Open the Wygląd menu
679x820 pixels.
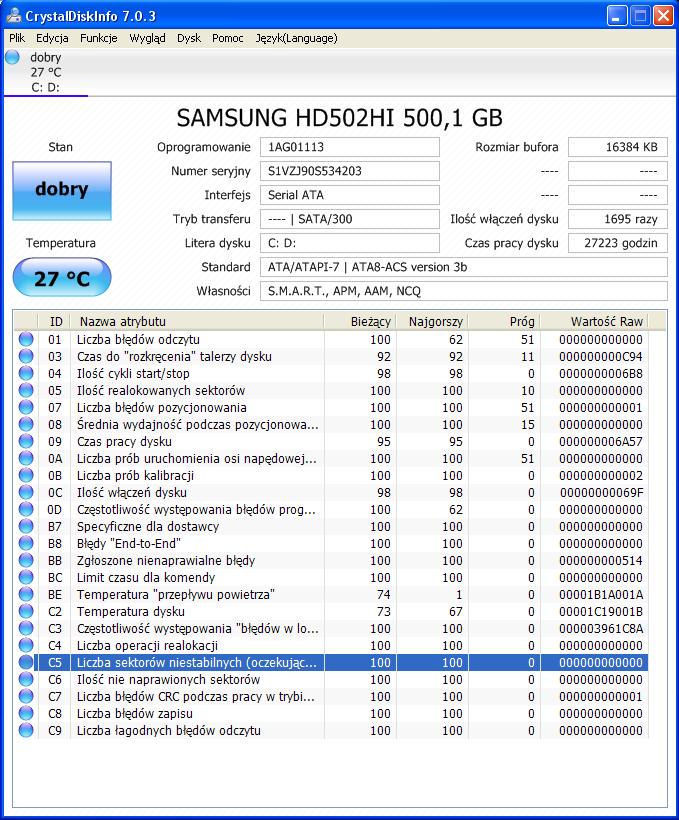coord(147,38)
